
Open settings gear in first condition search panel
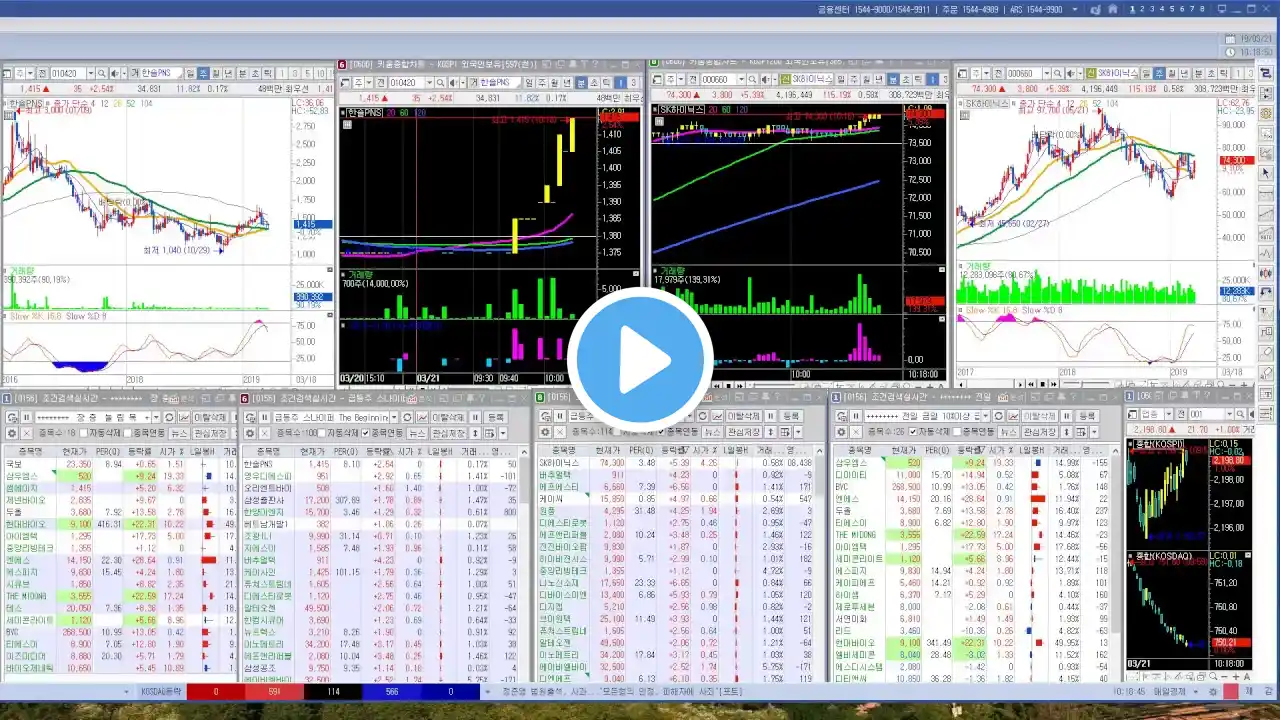coord(12,432)
